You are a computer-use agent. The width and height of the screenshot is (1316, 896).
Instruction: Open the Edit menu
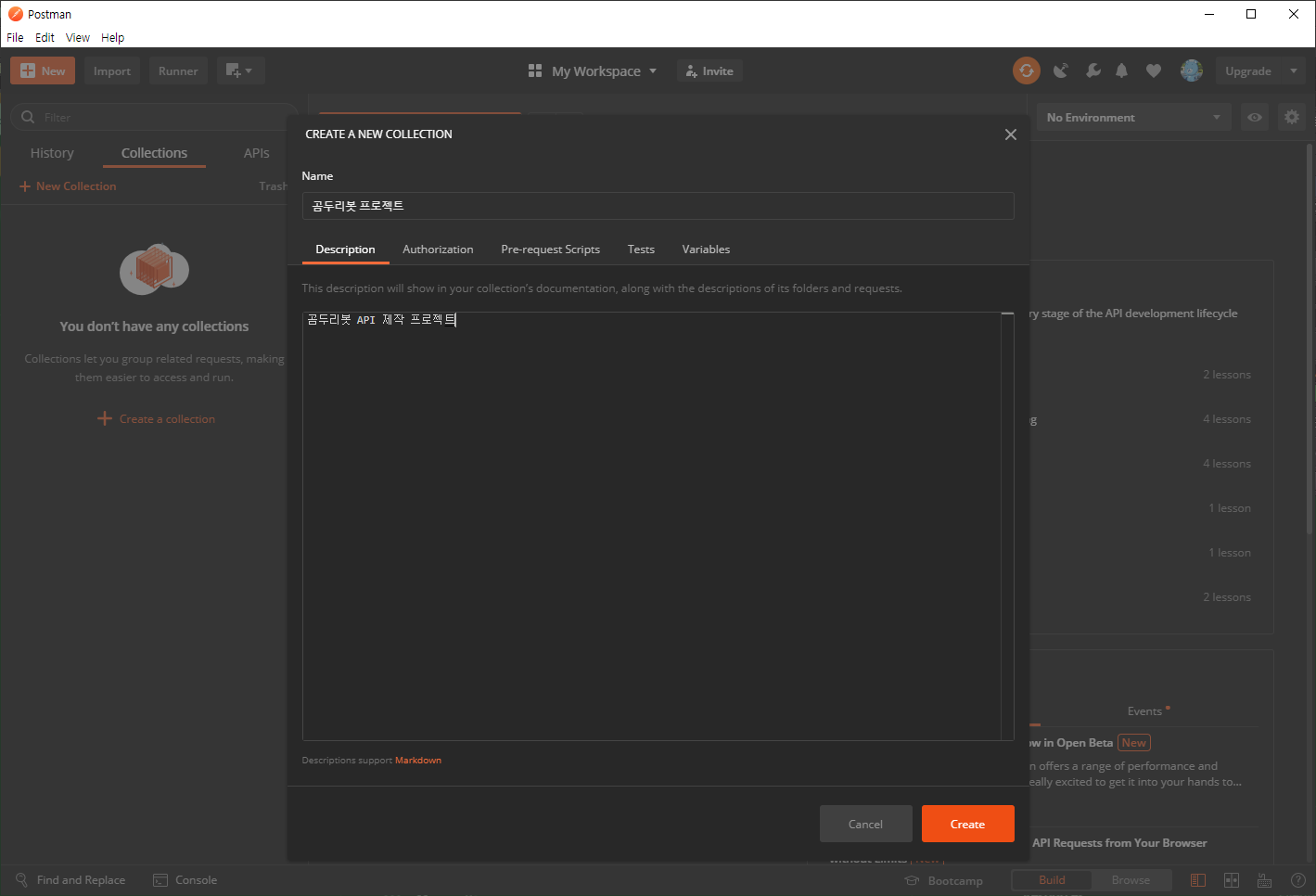tap(45, 38)
